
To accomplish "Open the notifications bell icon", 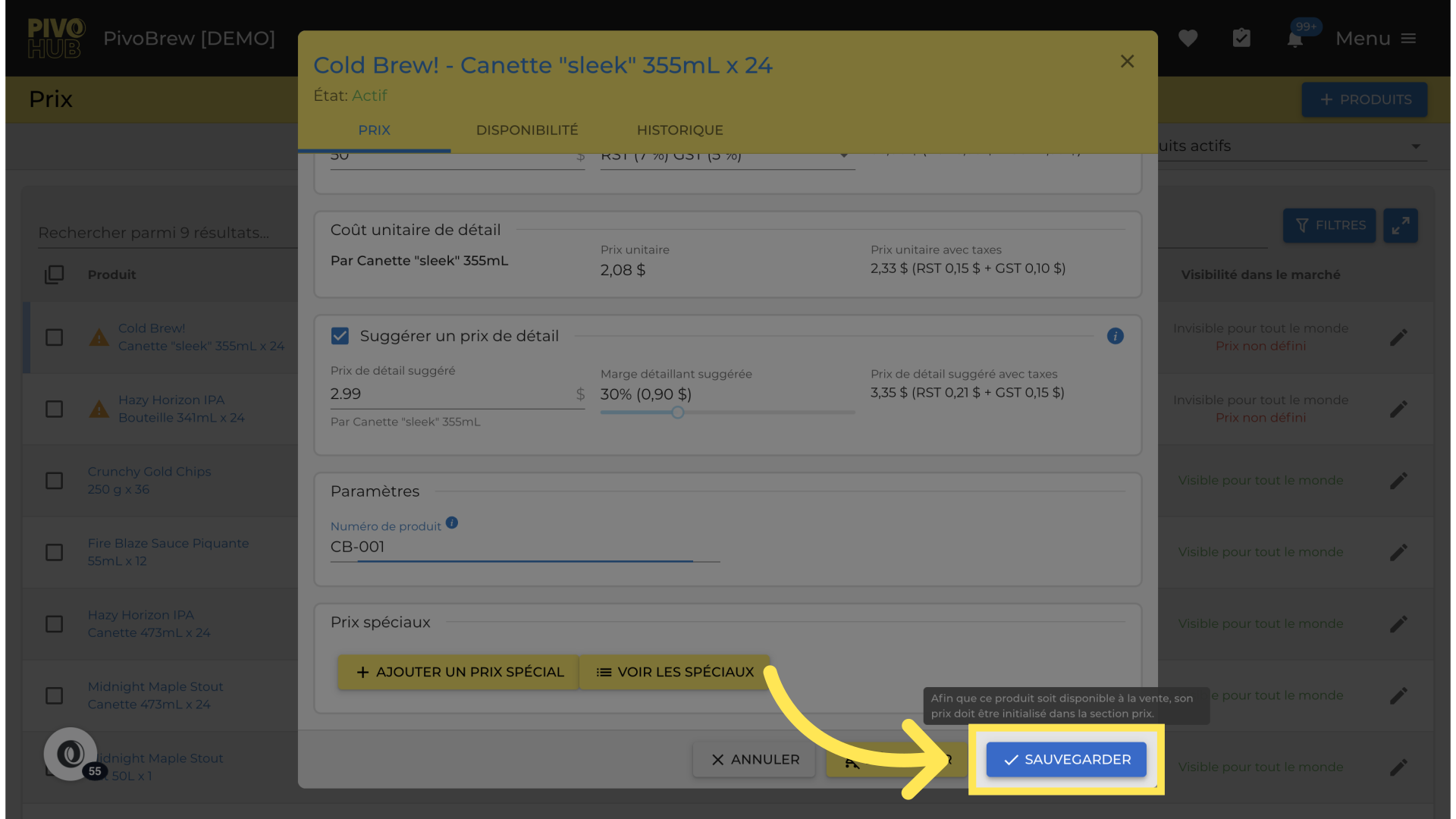I will (1295, 39).
